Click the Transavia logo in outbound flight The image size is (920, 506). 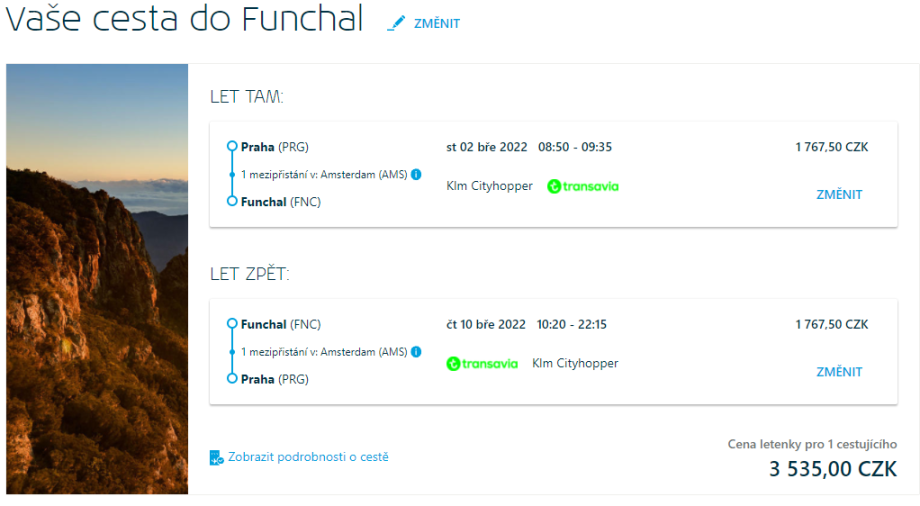click(x=583, y=186)
